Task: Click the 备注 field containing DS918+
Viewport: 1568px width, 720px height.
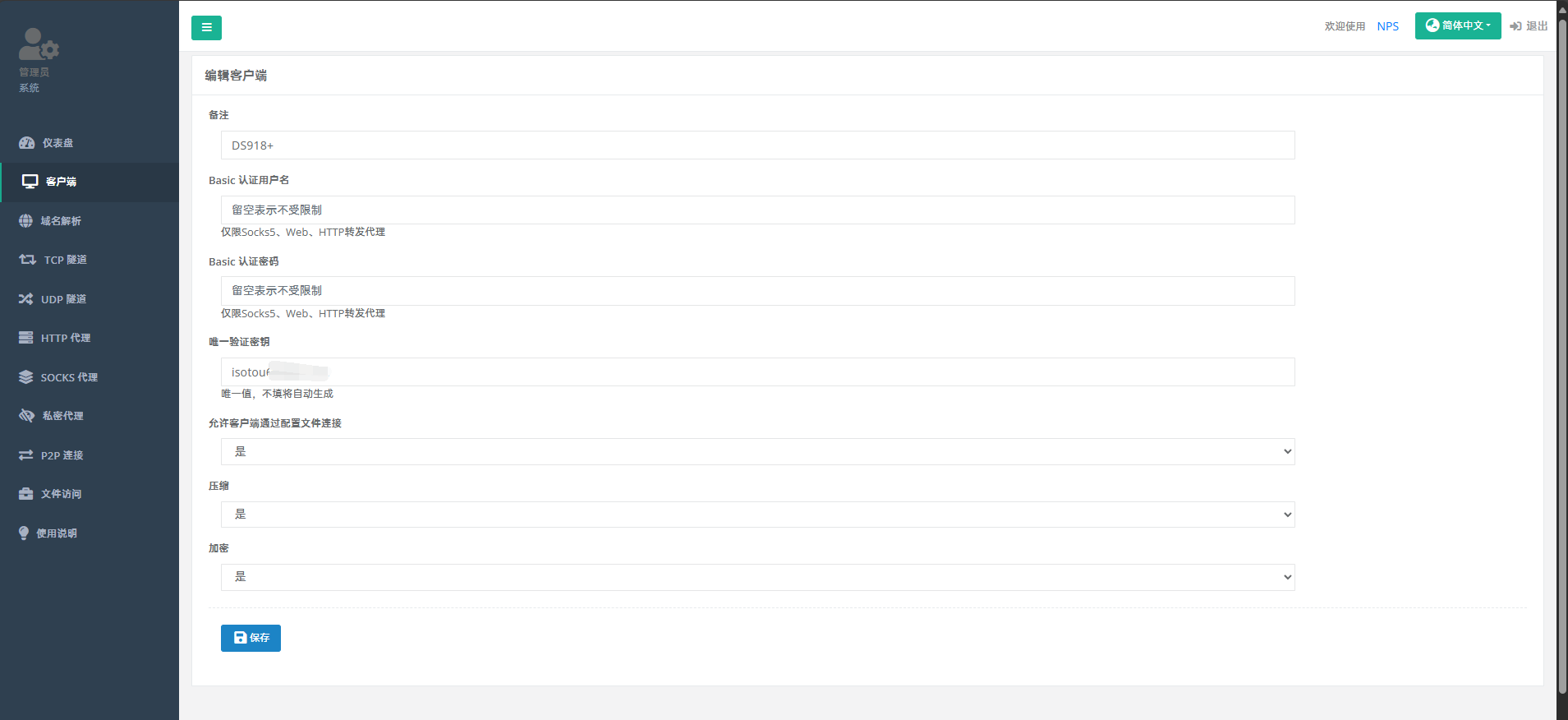Action: (x=757, y=145)
